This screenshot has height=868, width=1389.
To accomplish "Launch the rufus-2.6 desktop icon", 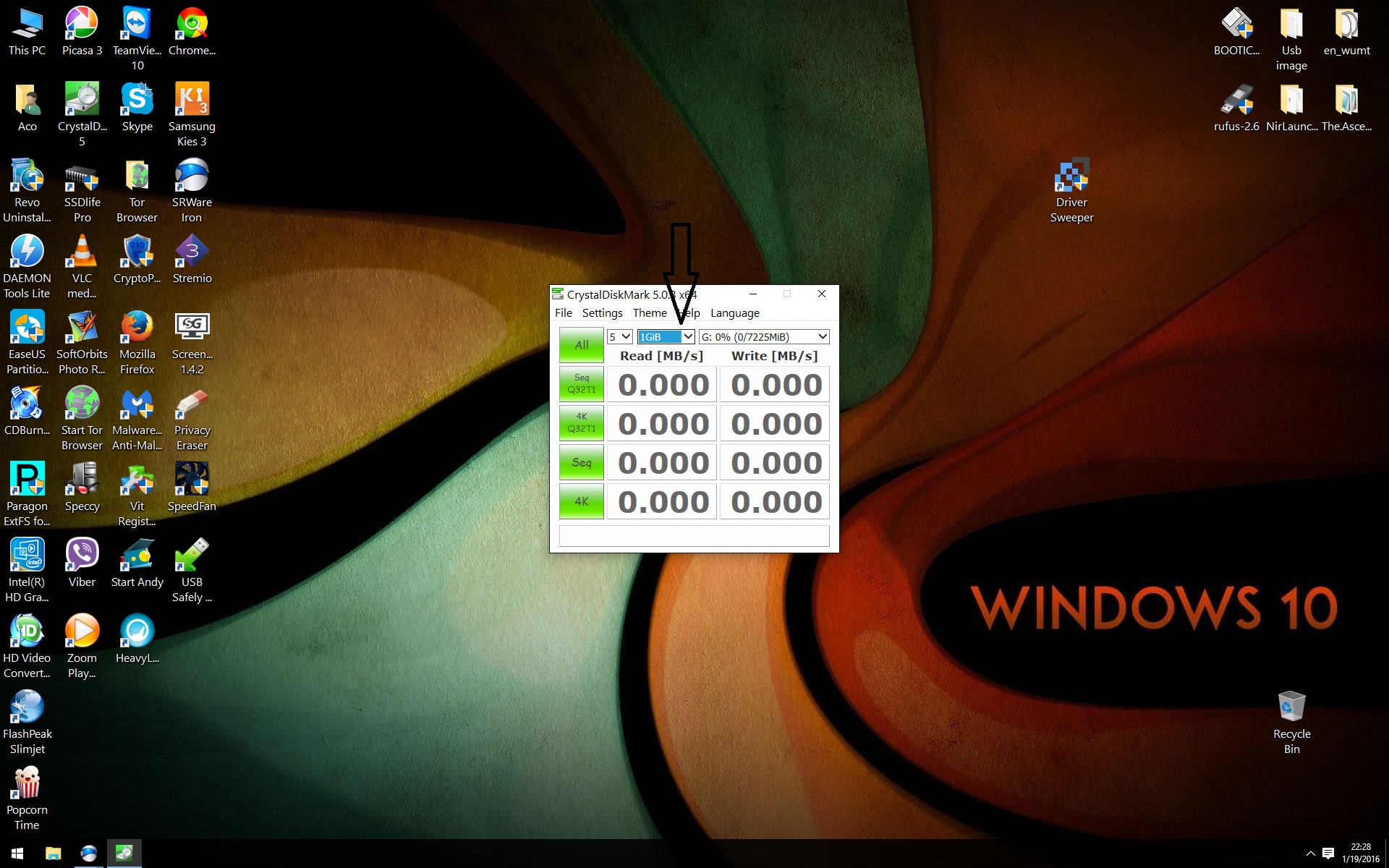I will (x=1236, y=101).
